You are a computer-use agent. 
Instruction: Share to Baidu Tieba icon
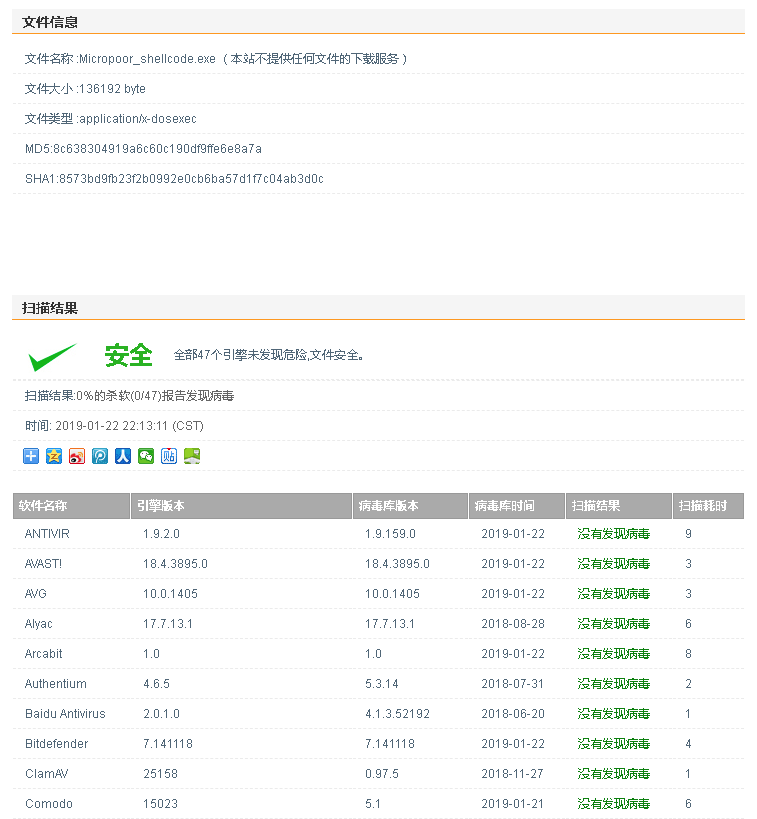coord(169,456)
